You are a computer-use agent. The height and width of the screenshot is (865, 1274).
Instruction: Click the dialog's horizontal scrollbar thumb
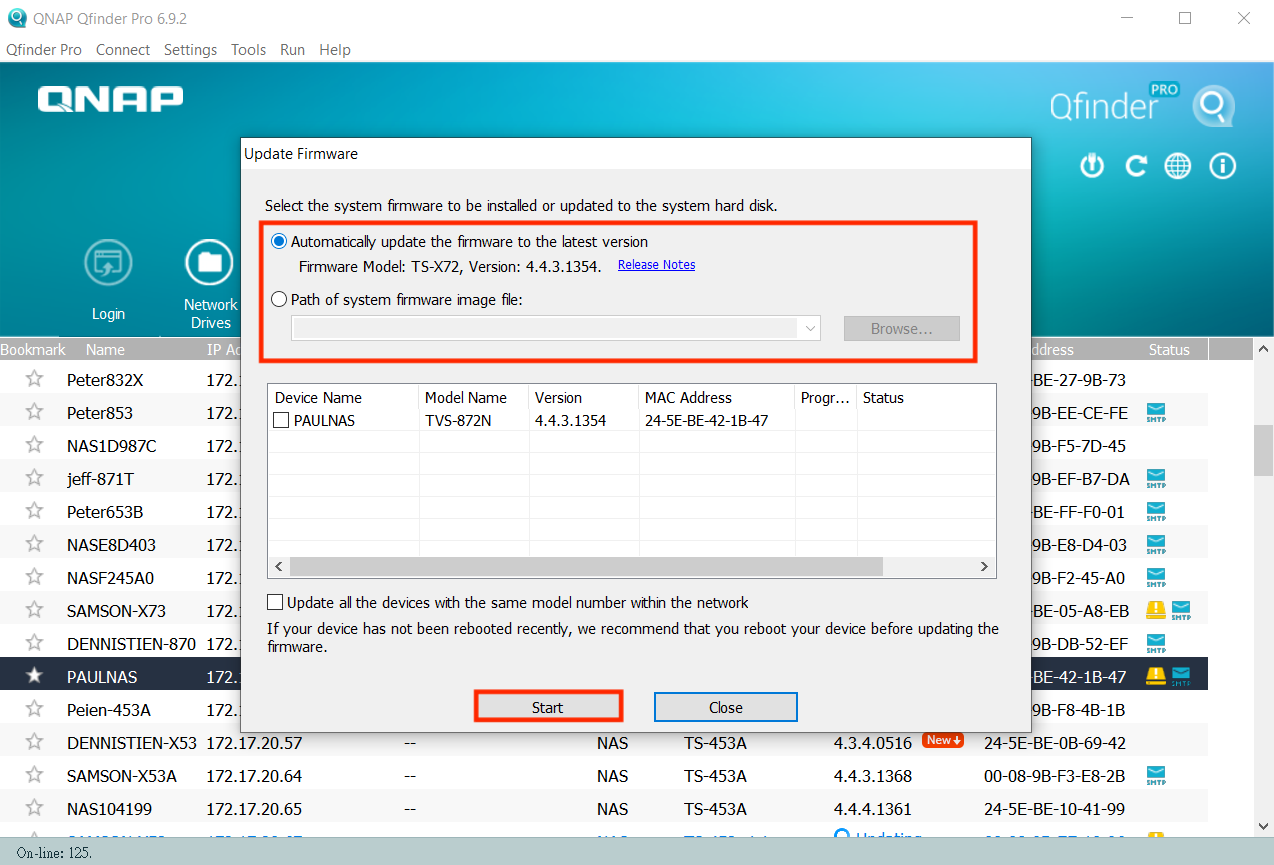pyautogui.click(x=587, y=567)
